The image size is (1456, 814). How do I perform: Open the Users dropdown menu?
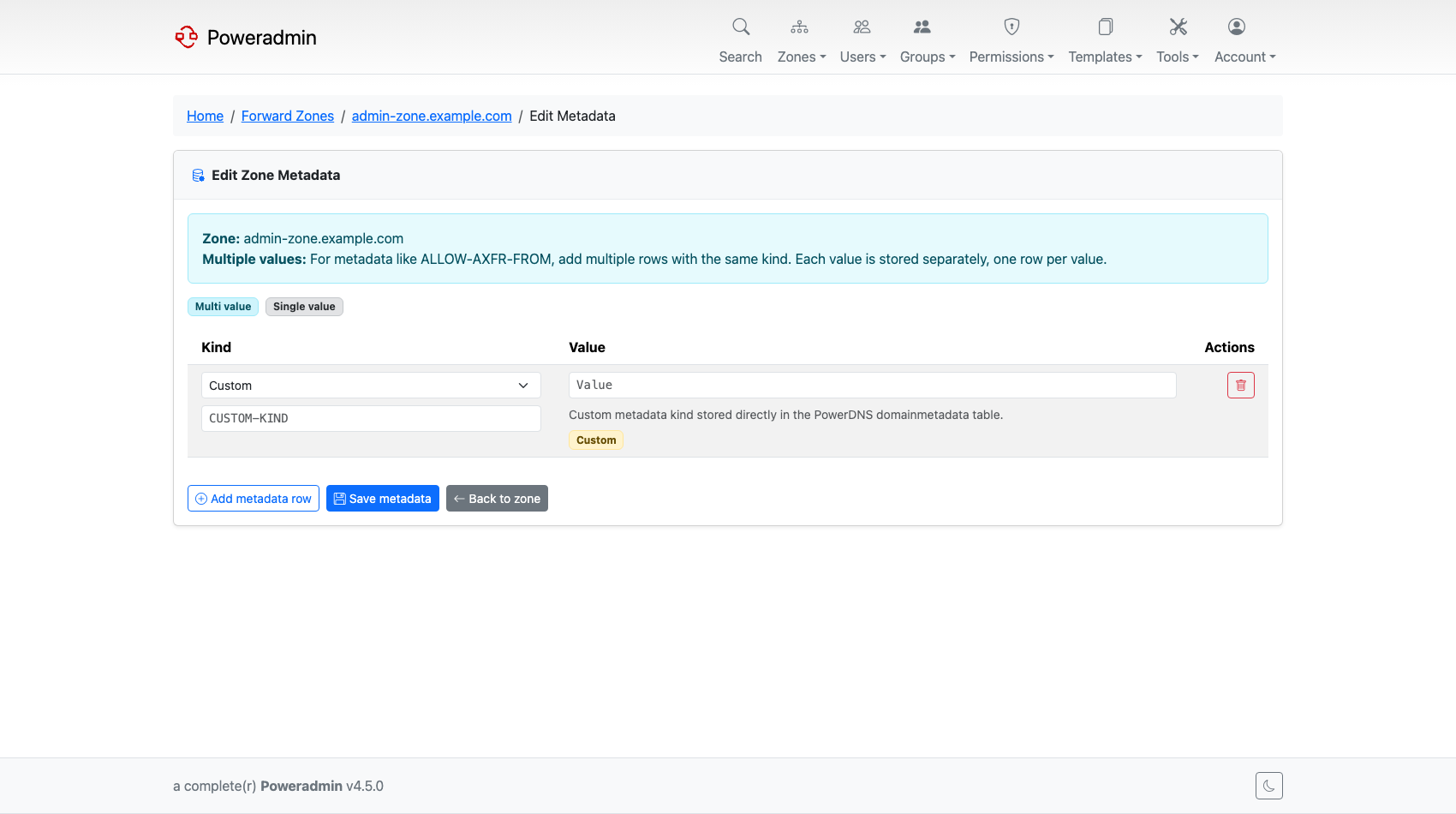(862, 57)
